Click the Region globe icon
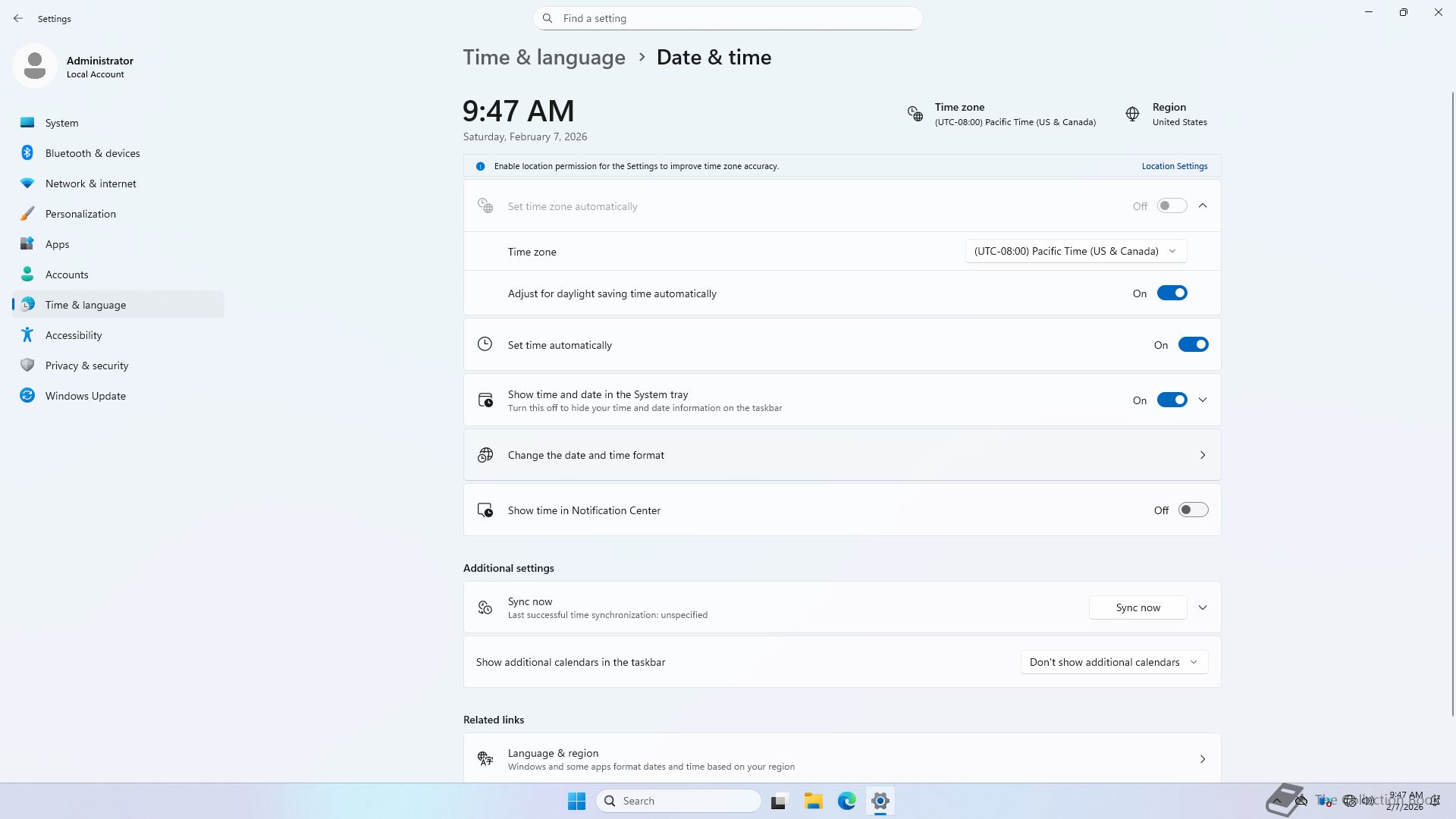This screenshot has width=1456, height=819. [1132, 114]
